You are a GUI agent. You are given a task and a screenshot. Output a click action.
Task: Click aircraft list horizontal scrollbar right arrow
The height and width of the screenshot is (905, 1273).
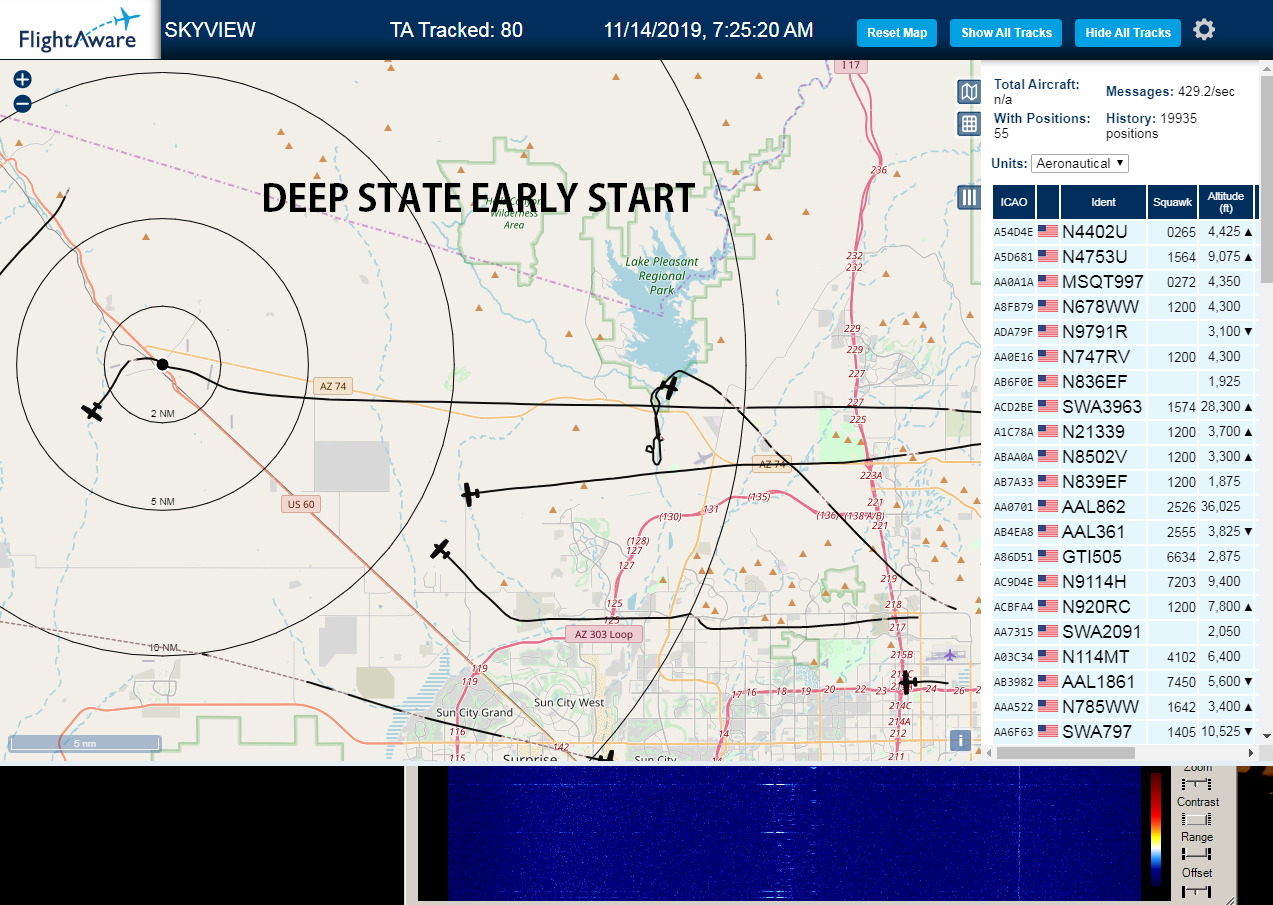coord(1250,752)
